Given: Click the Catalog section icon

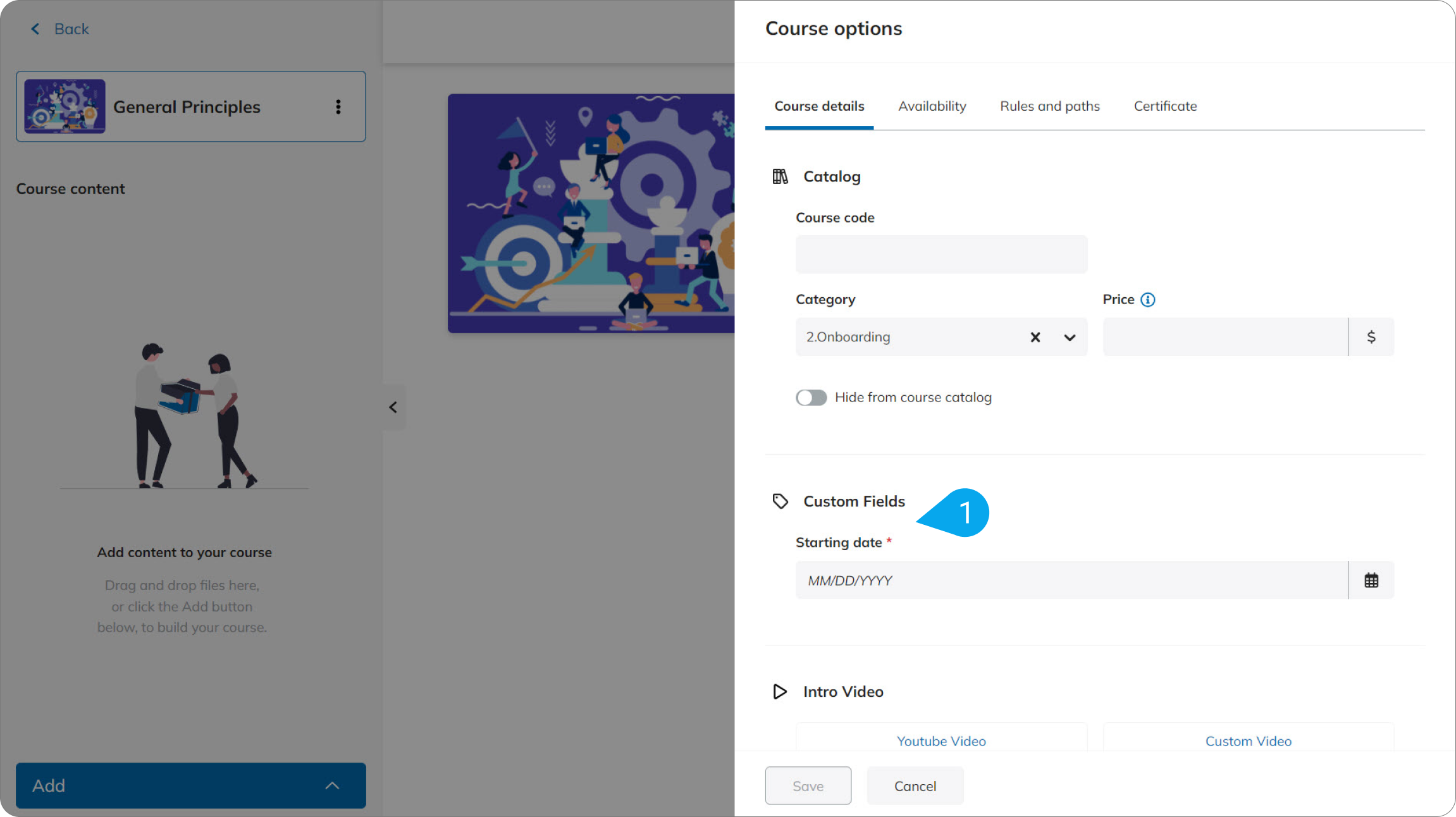Looking at the screenshot, I should tap(780, 176).
